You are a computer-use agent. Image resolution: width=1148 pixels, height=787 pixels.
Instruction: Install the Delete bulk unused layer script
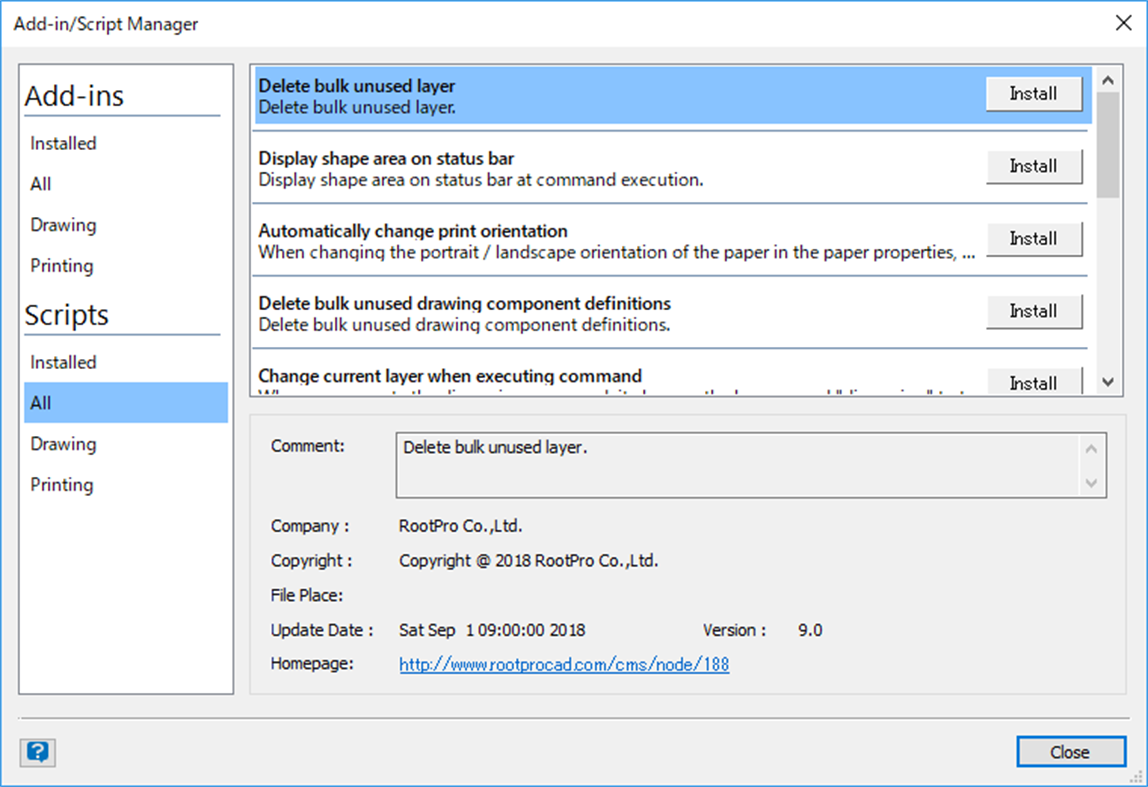[1033, 93]
